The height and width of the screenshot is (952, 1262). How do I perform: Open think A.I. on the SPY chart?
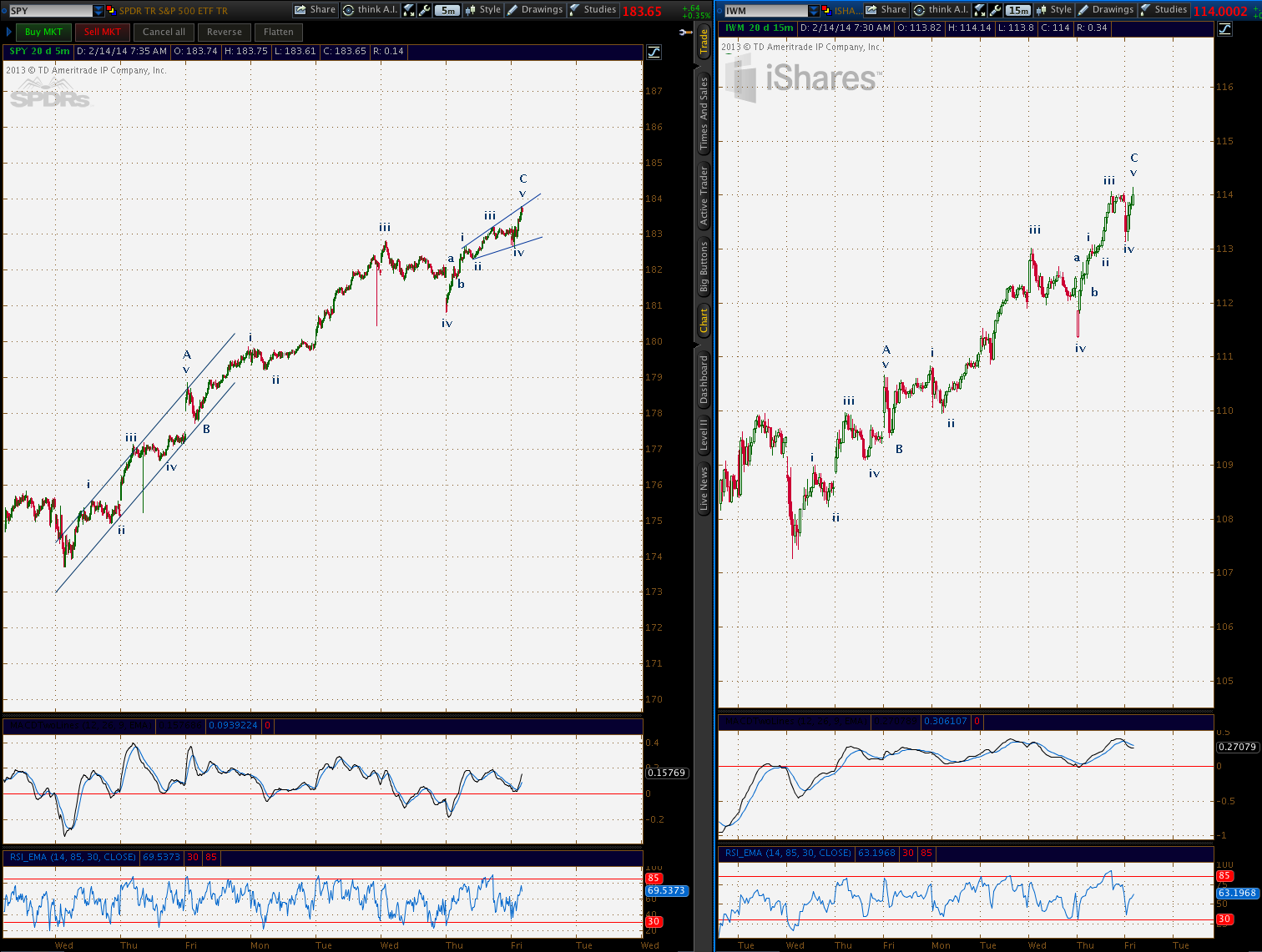pos(370,10)
